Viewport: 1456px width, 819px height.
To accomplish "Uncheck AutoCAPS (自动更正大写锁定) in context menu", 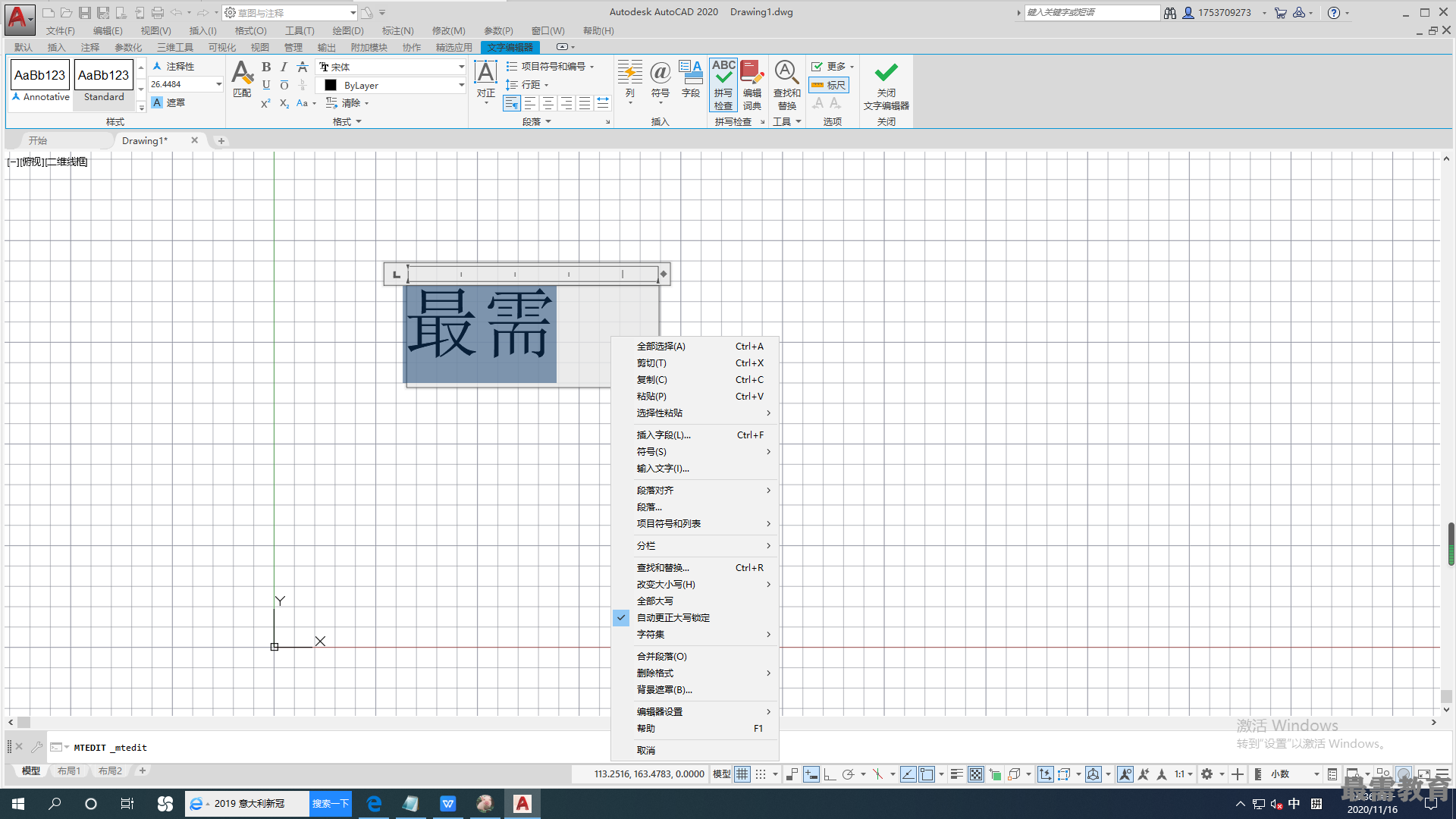I will click(x=695, y=618).
